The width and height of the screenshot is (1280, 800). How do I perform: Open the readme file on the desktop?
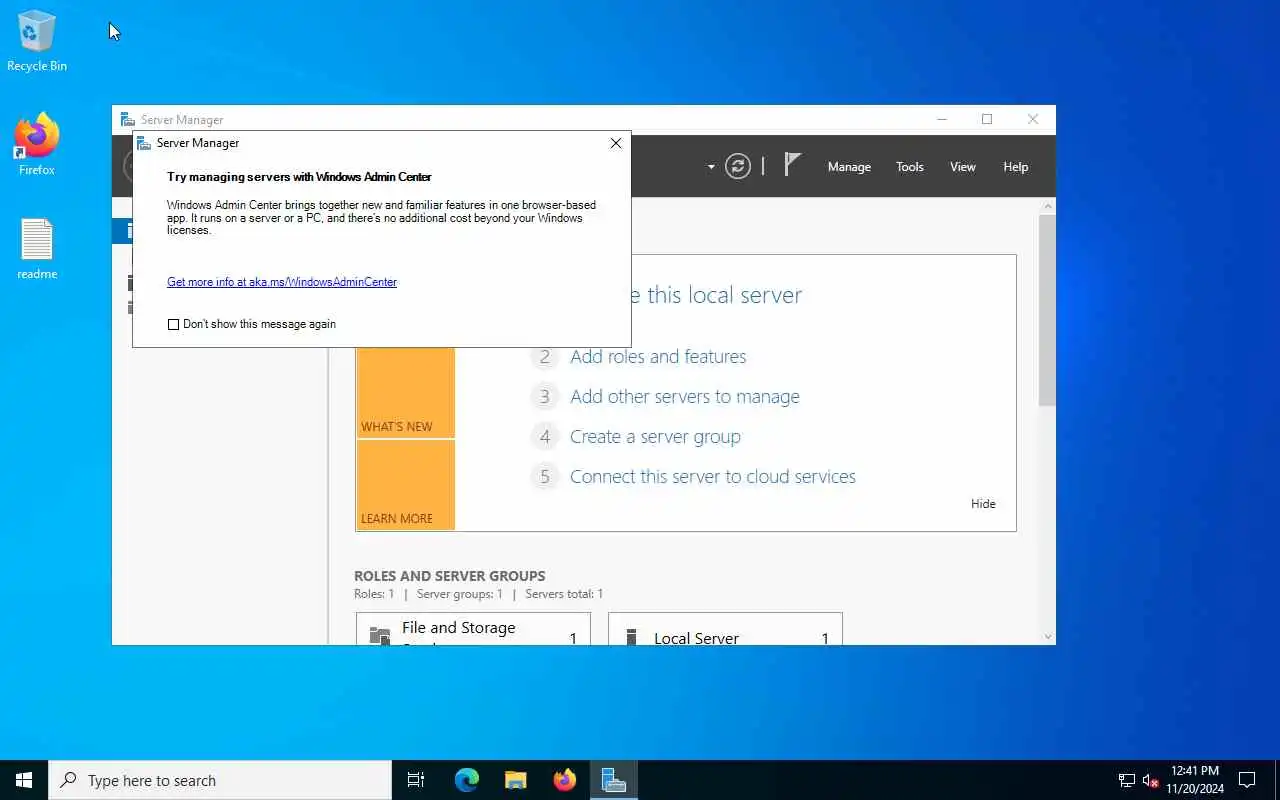click(x=37, y=250)
